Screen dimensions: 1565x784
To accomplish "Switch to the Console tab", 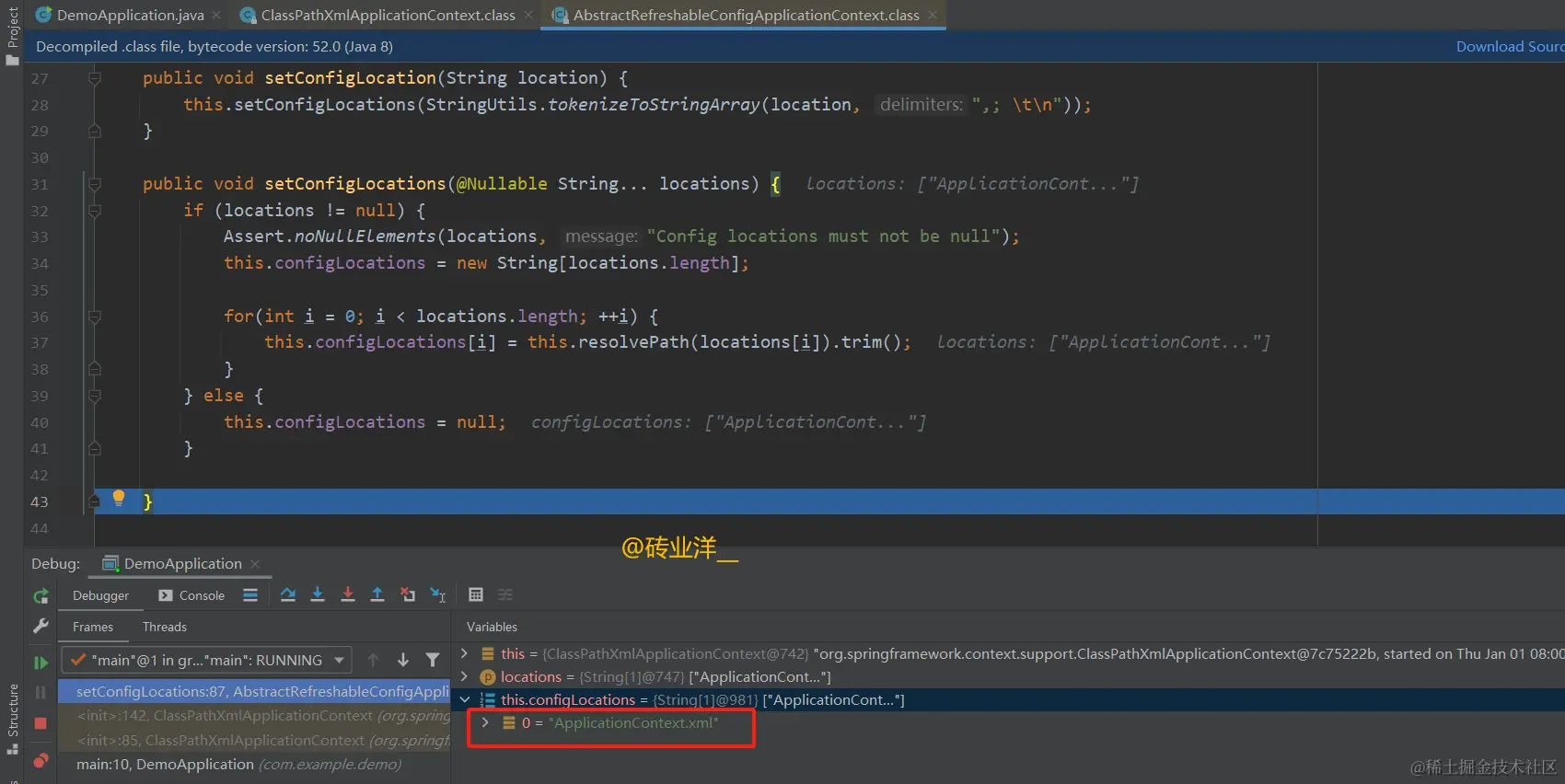I will 191,595.
